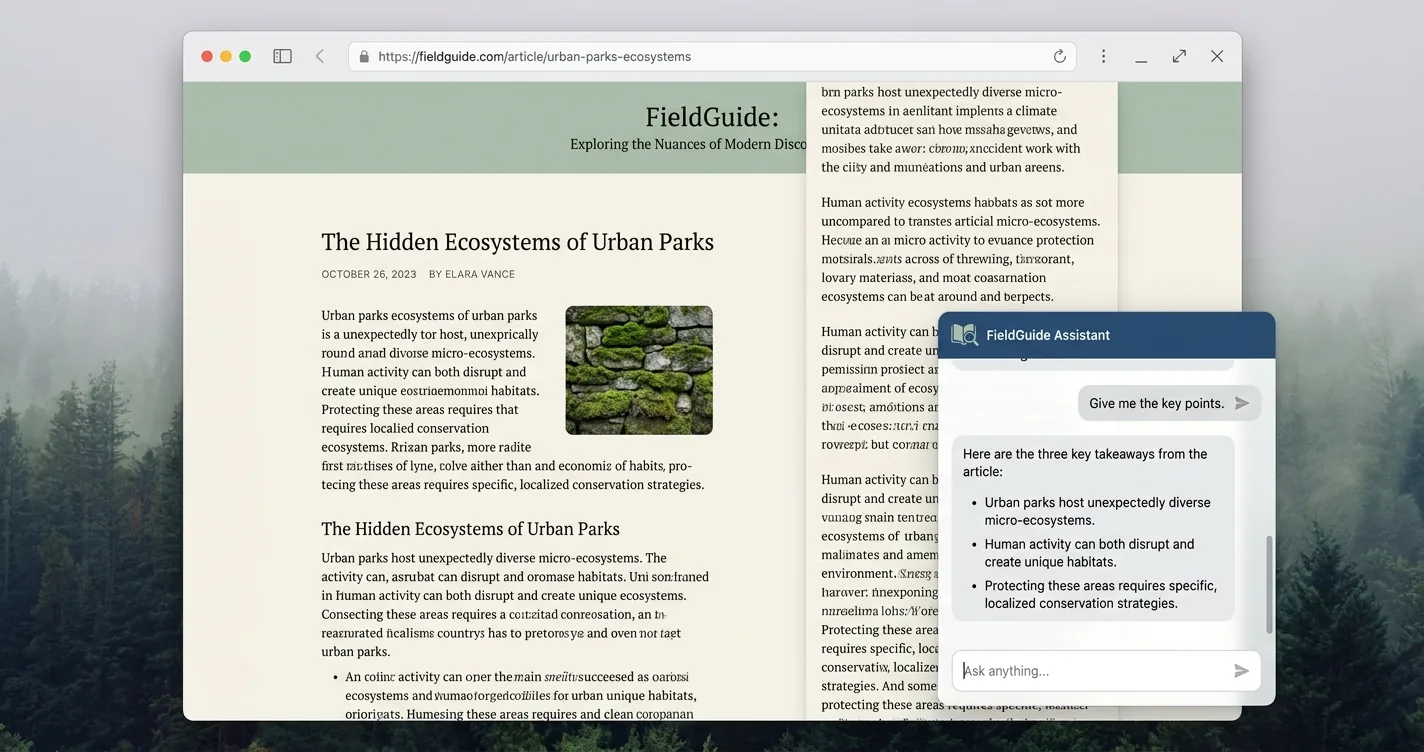This screenshot has height=752, width=1424.
Task: Open the three-dot browser menu
Action: (x=1103, y=57)
